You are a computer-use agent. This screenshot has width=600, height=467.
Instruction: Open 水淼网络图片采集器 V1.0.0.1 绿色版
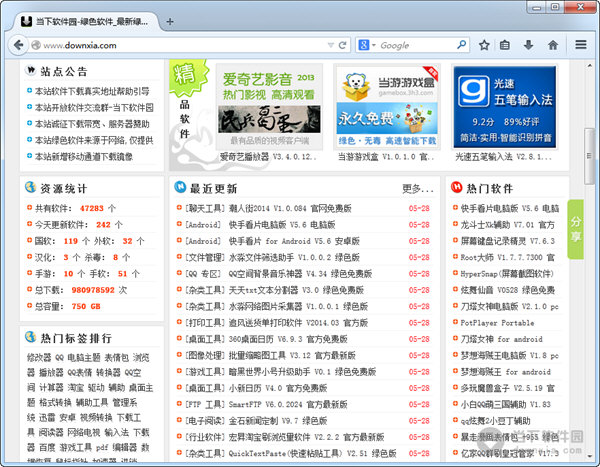click(x=298, y=306)
